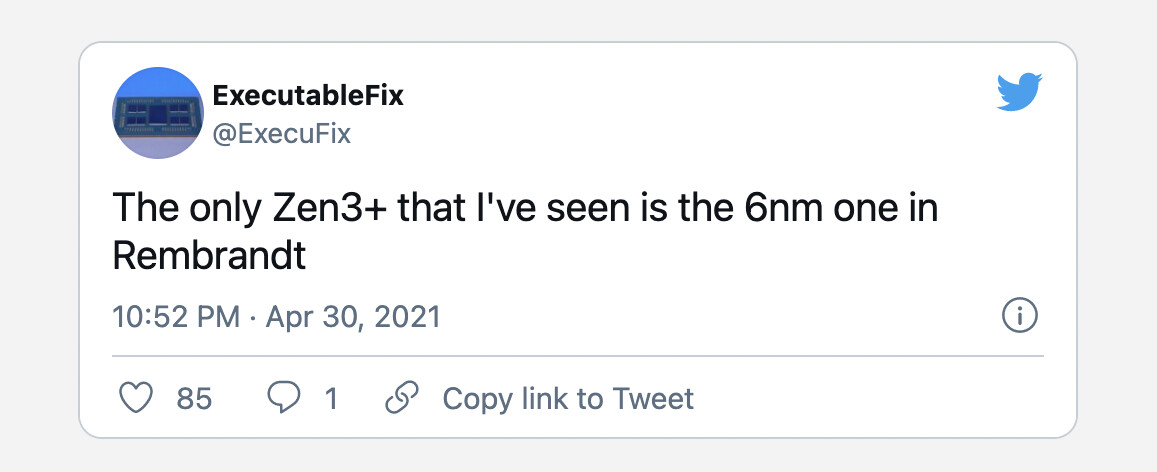Open the tweet timestamp 10:52 PM link
The image size is (1157, 472).
(x=176, y=317)
